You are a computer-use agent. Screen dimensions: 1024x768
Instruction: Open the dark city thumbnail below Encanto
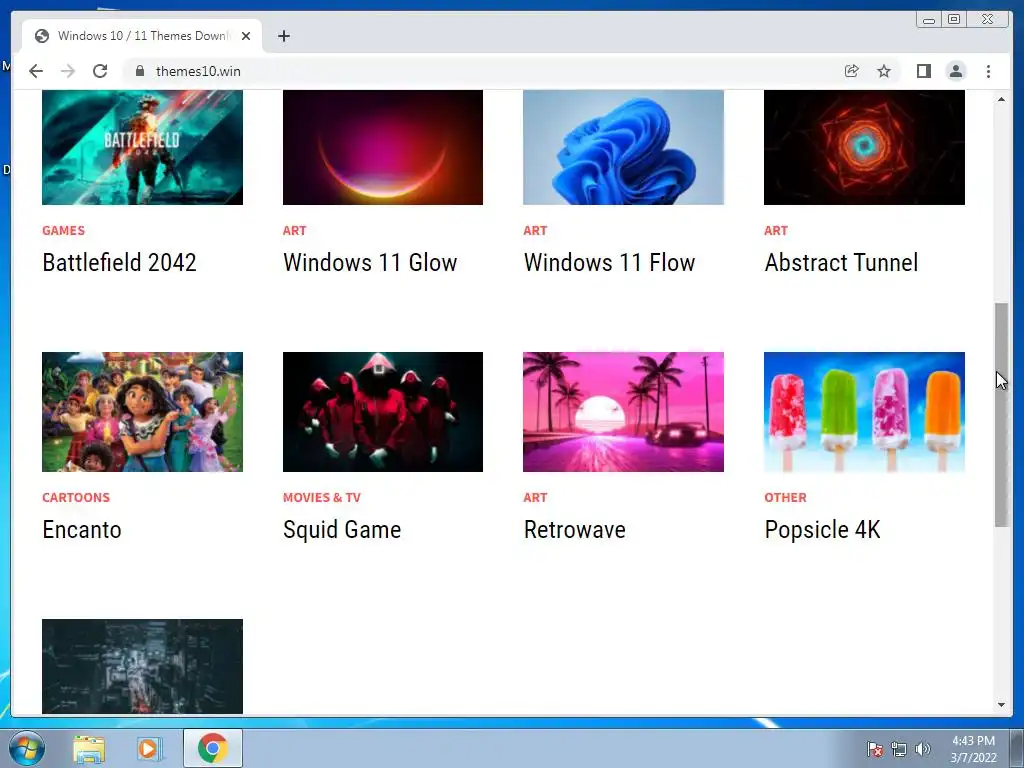pos(142,666)
